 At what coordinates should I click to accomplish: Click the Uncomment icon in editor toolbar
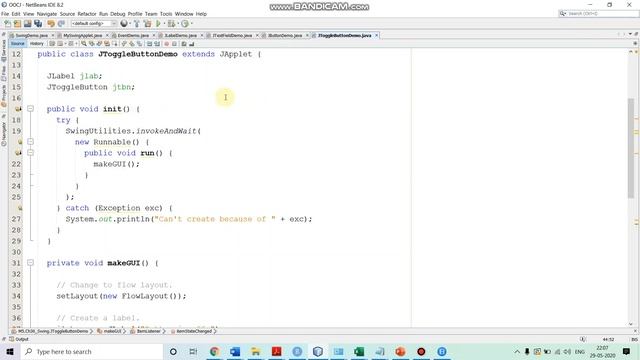click(x=191, y=44)
